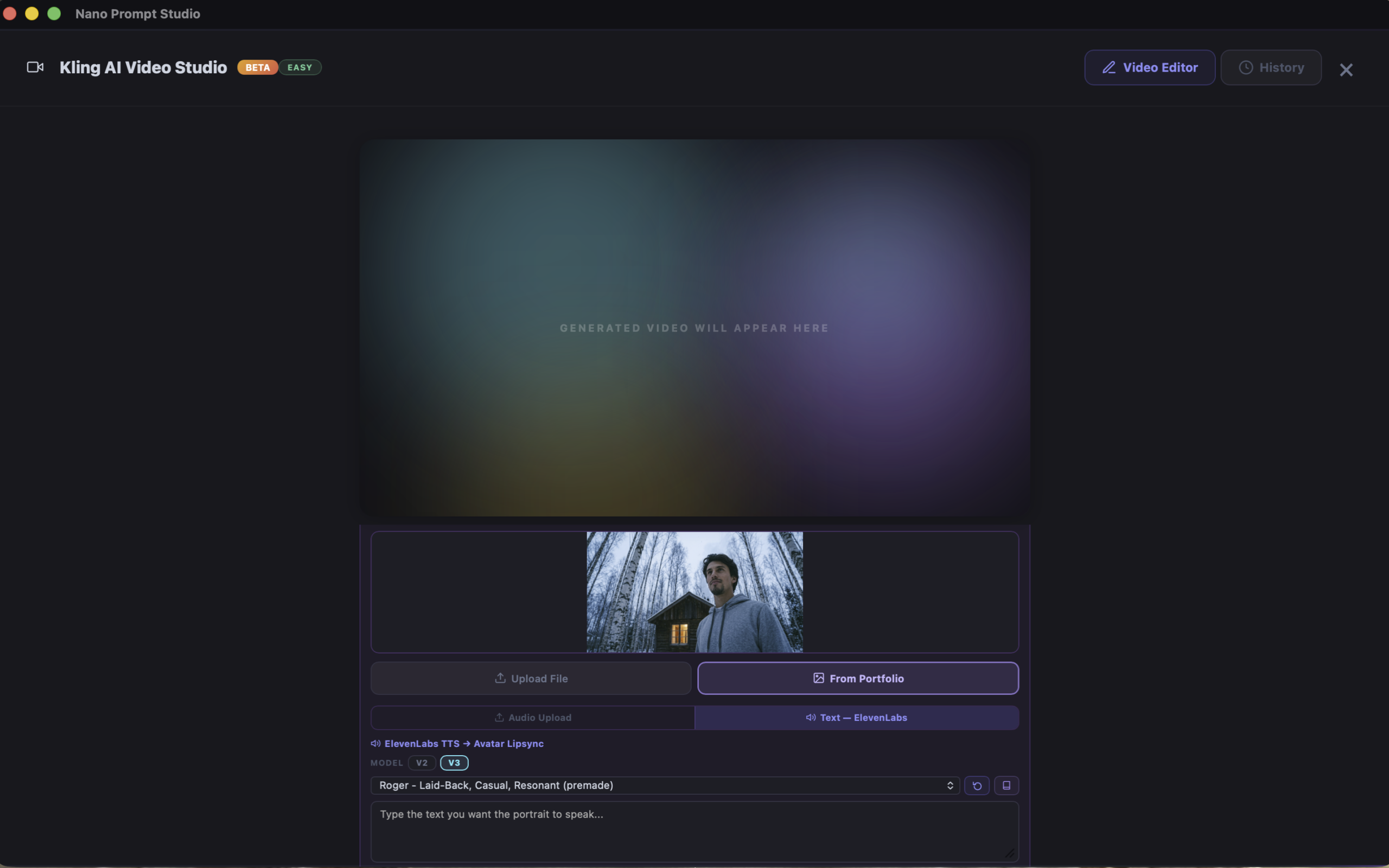Click the upload arrow icon in Upload File
The width and height of the screenshot is (1389, 868).
[500, 678]
